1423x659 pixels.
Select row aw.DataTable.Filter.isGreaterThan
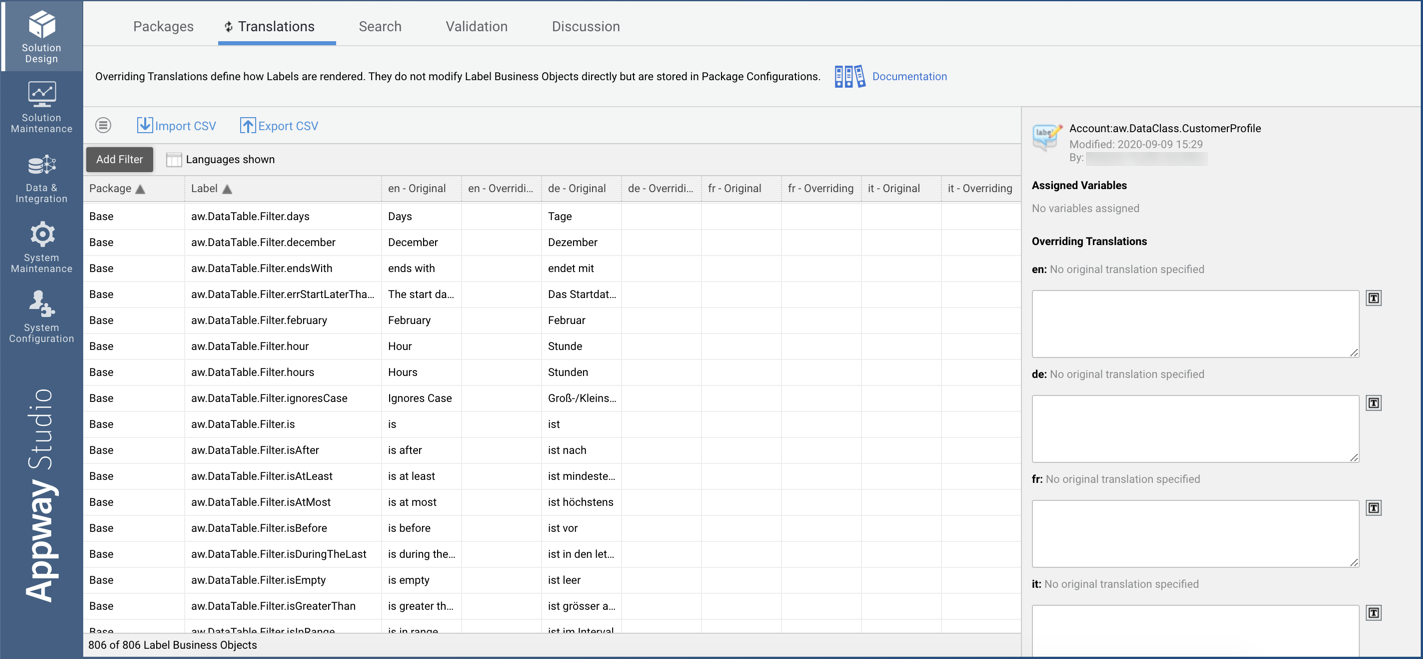(x=552, y=606)
